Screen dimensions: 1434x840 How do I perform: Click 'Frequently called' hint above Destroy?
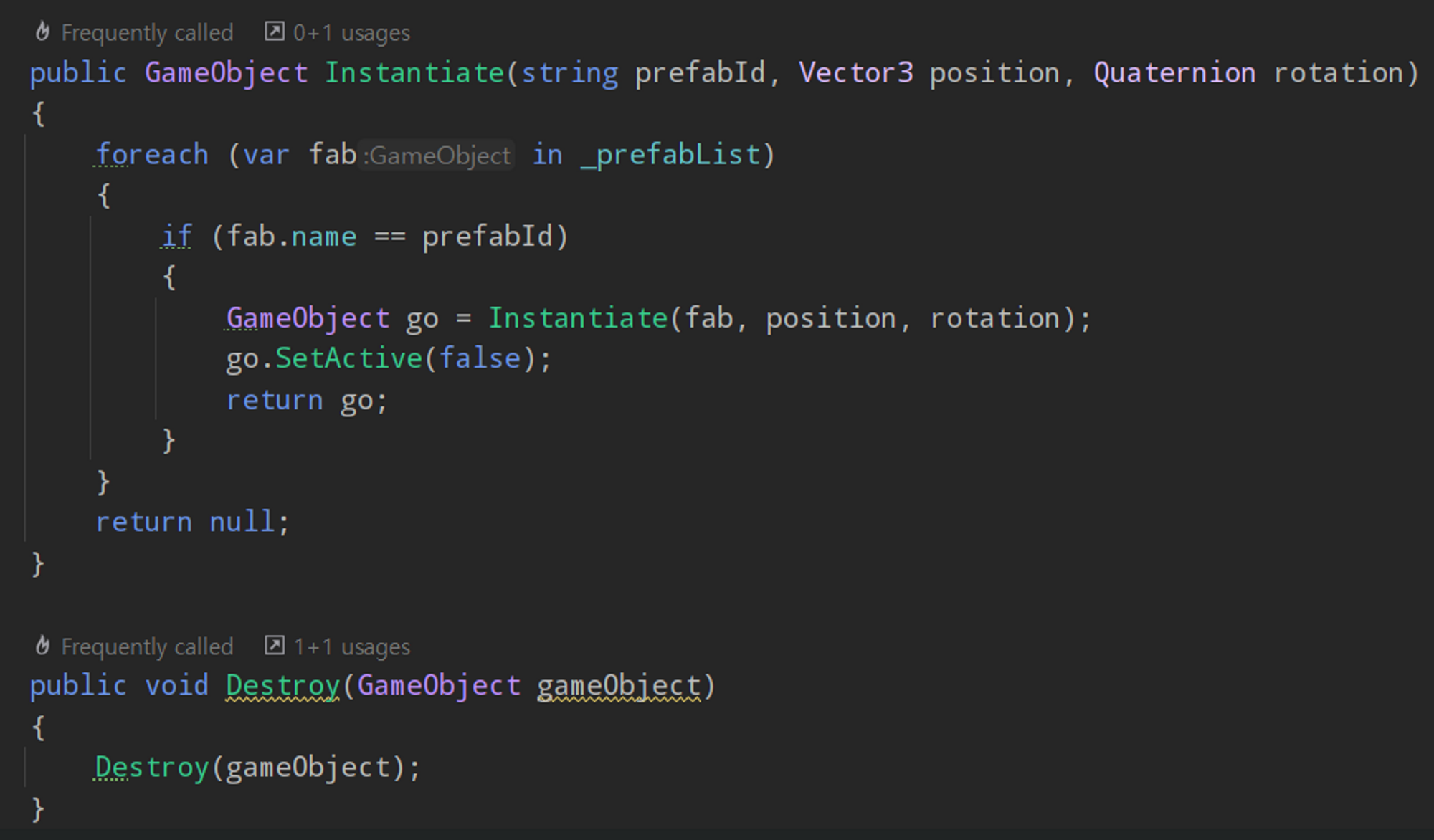click(147, 647)
